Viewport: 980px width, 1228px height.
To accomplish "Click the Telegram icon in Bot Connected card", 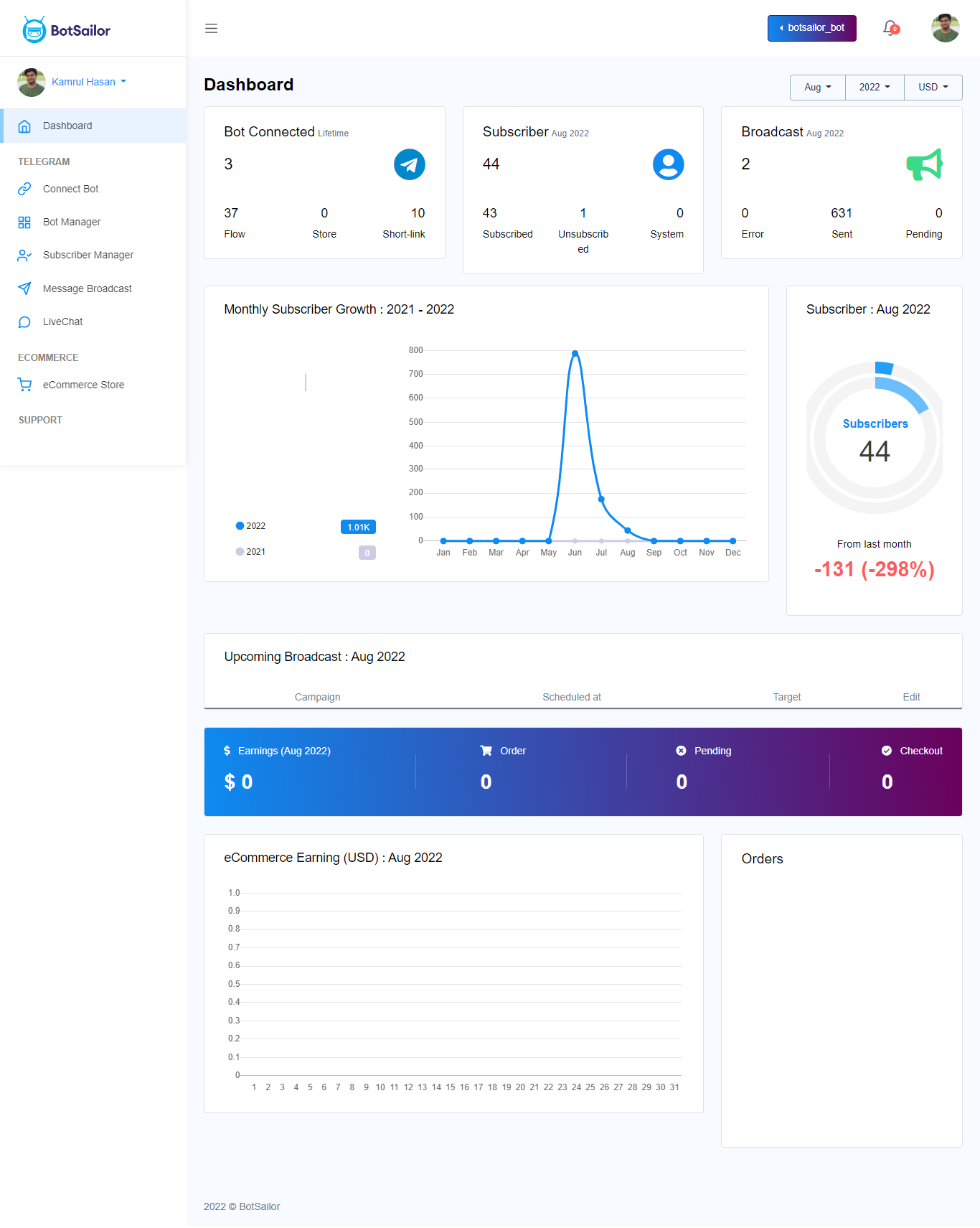I will [x=410, y=164].
